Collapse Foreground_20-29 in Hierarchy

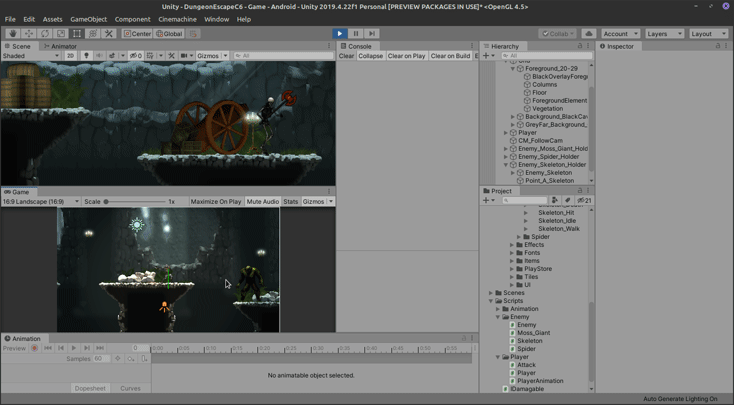pos(513,69)
